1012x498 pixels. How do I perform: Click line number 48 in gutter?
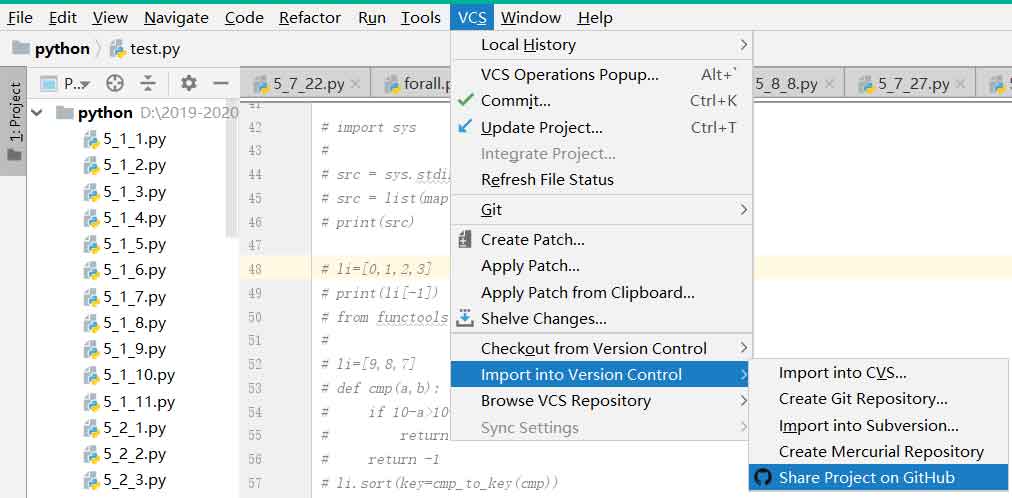click(255, 269)
